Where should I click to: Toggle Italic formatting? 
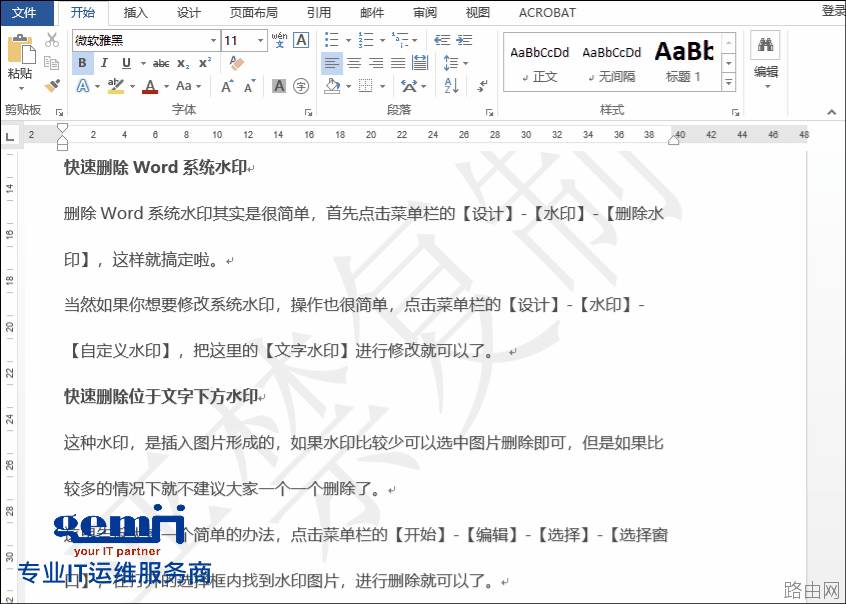(104, 63)
